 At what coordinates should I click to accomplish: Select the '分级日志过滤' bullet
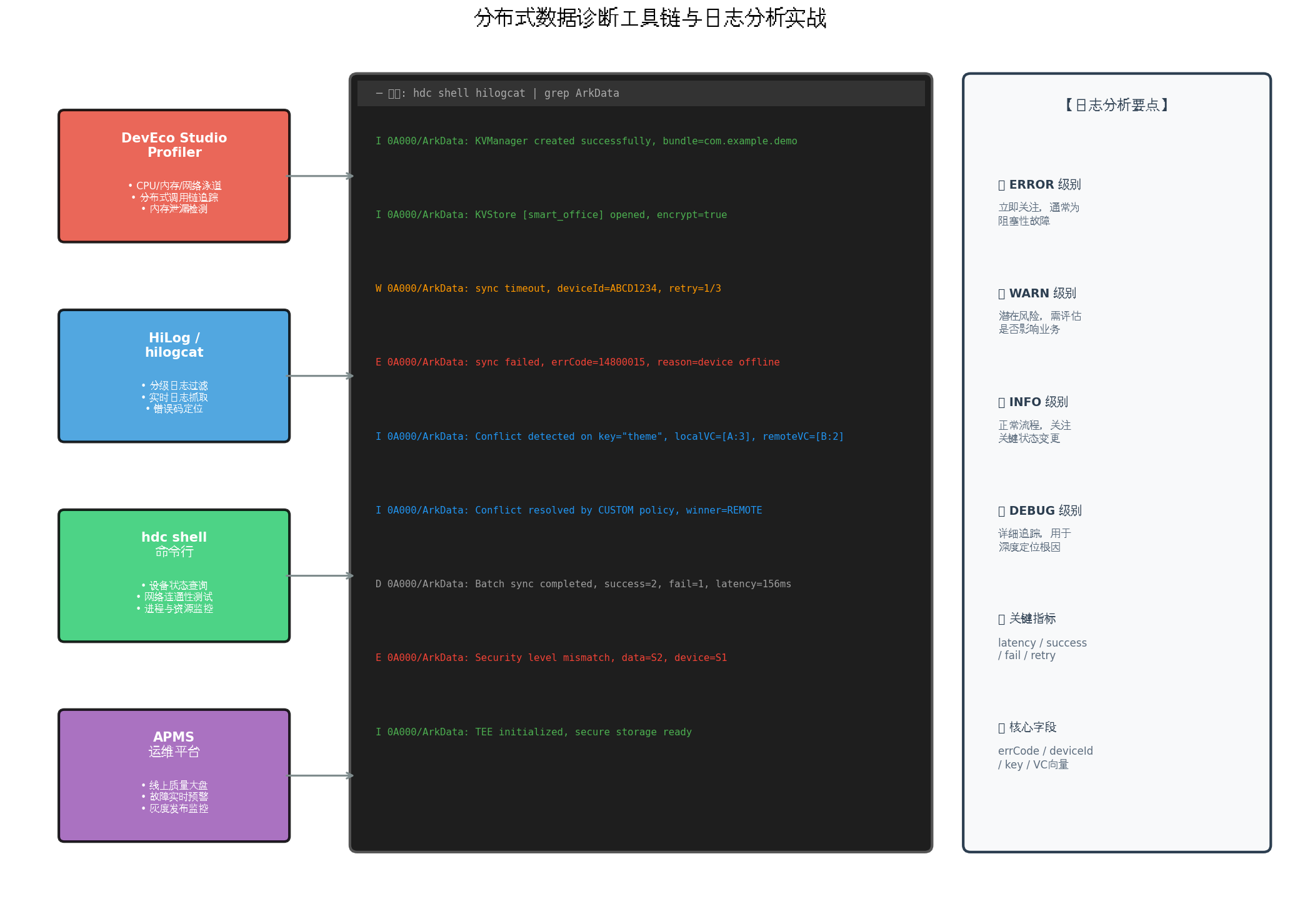tap(174, 385)
